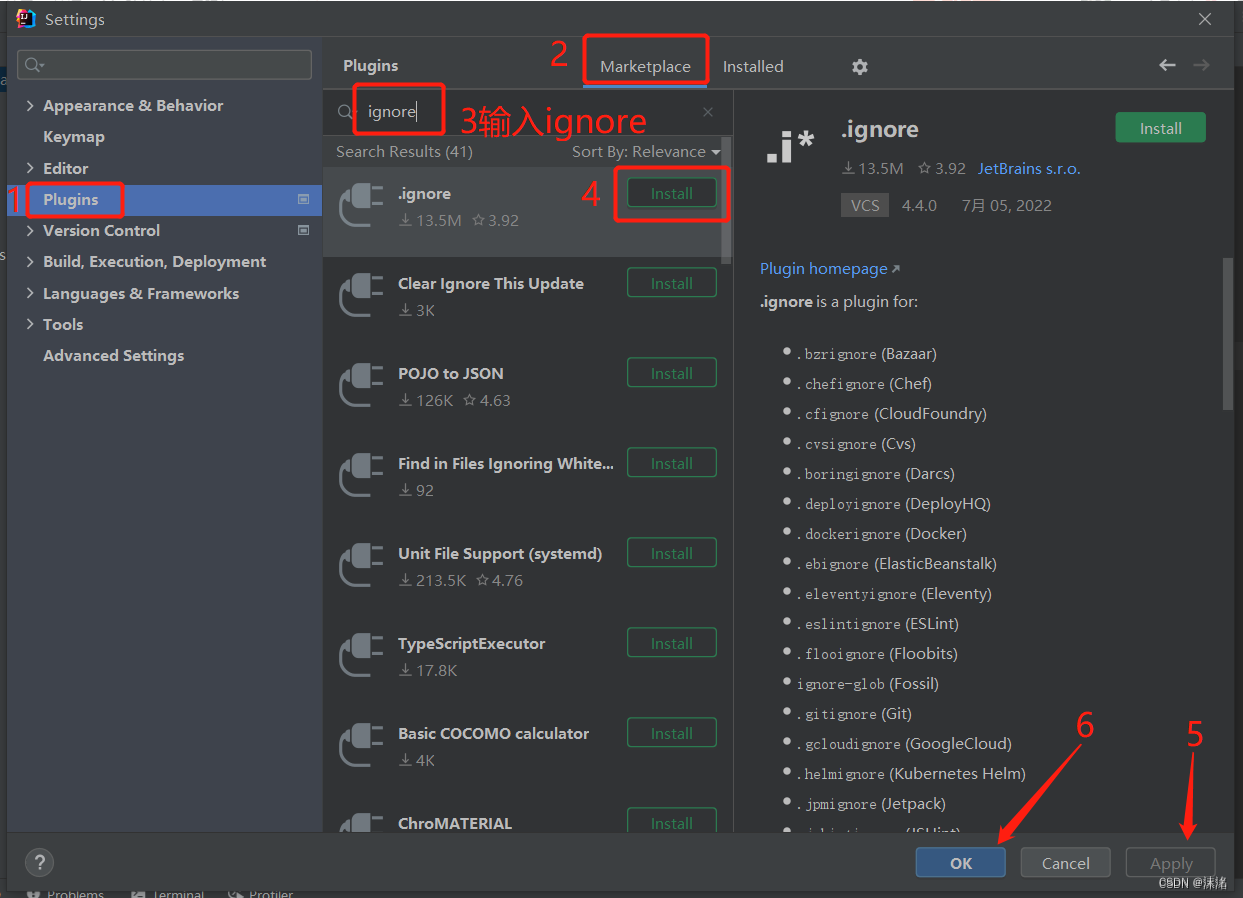Click the project-level icon beside Version Control
This screenshot has height=898, width=1243.
(x=303, y=230)
